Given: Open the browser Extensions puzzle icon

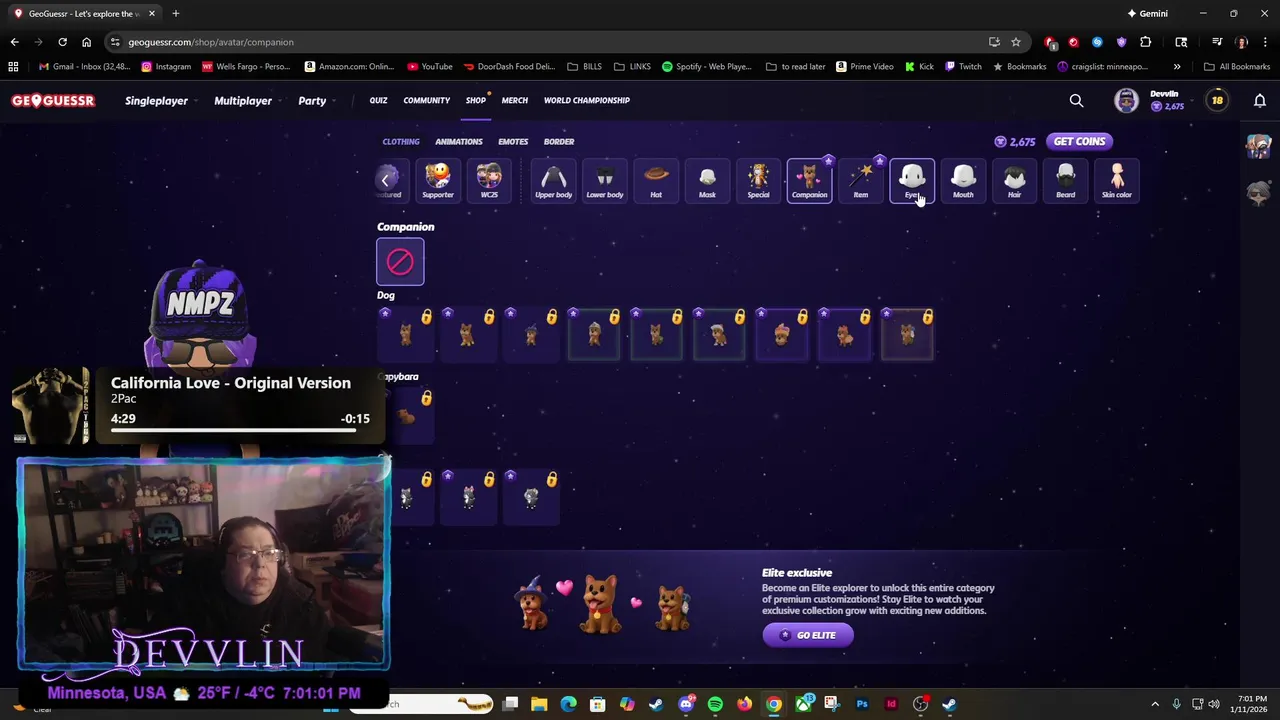Looking at the screenshot, I should click(1146, 42).
